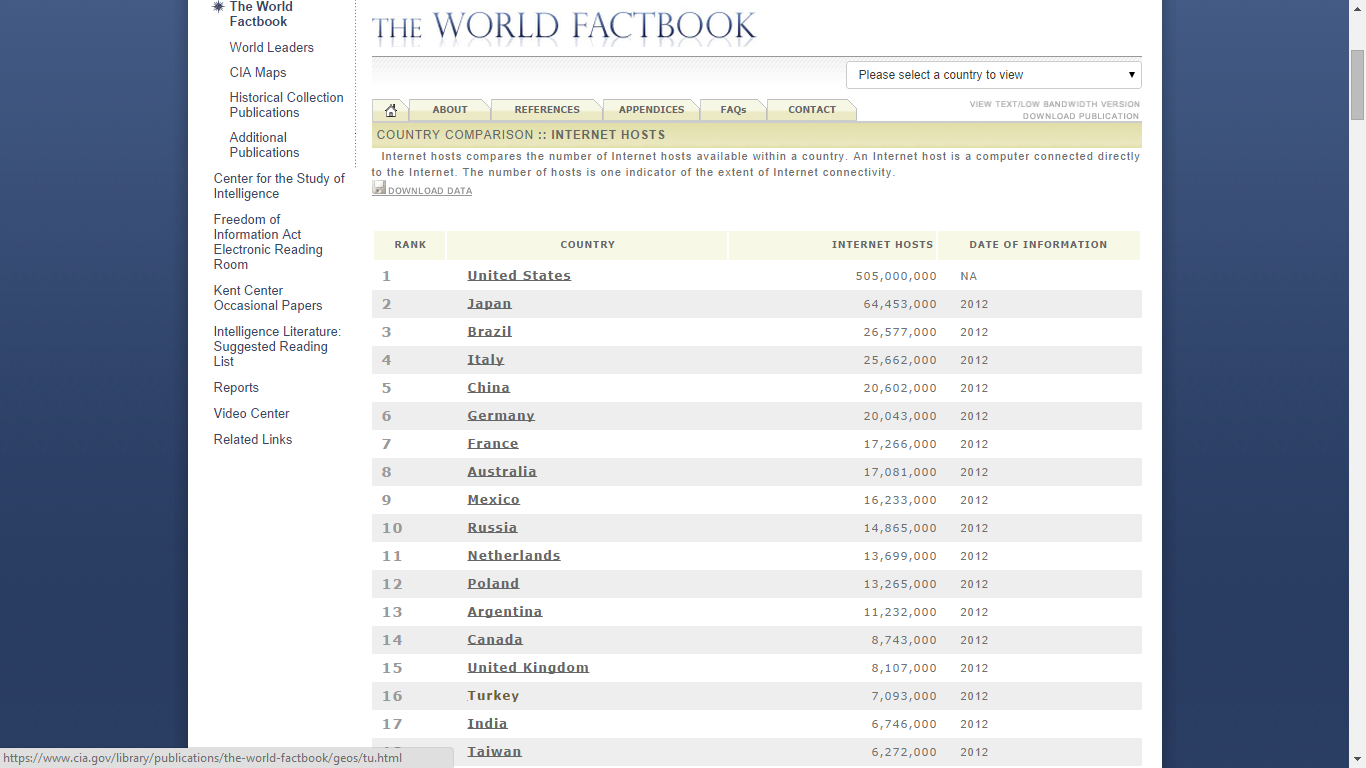Open the home icon tab
The height and width of the screenshot is (768, 1366).
pos(390,110)
